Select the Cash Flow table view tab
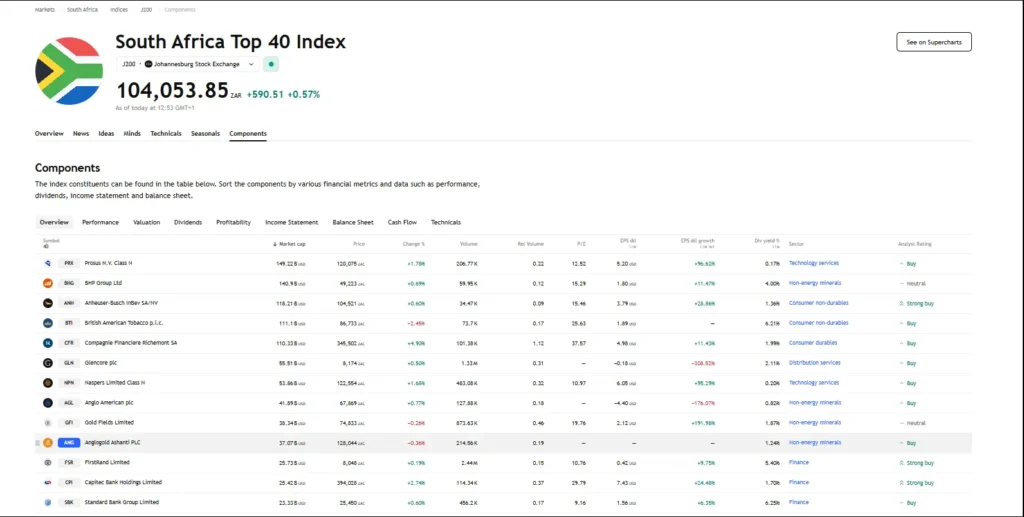Image resolution: width=1024 pixels, height=517 pixels. [402, 223]
